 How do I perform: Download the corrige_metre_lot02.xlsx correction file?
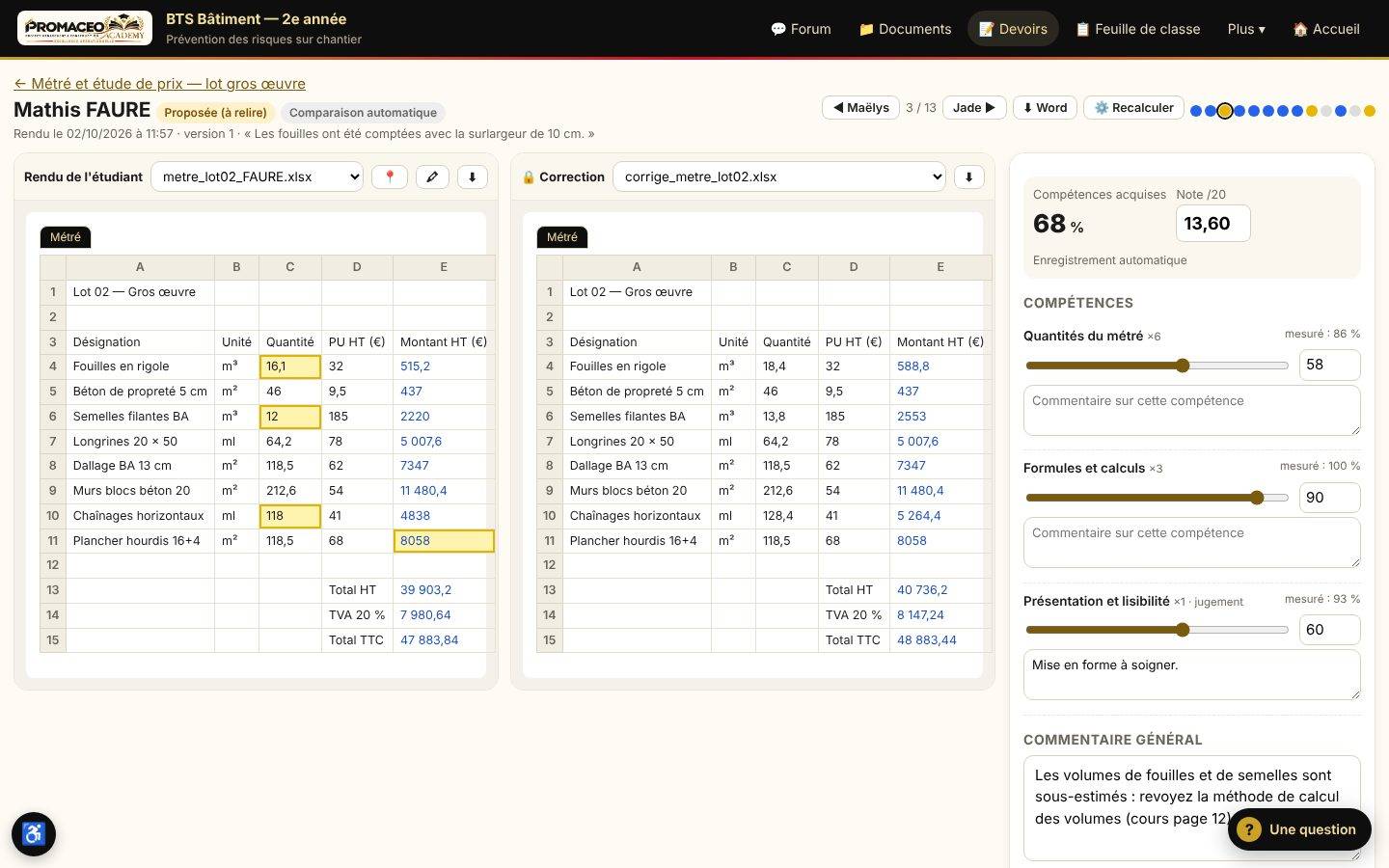(968, 176)
